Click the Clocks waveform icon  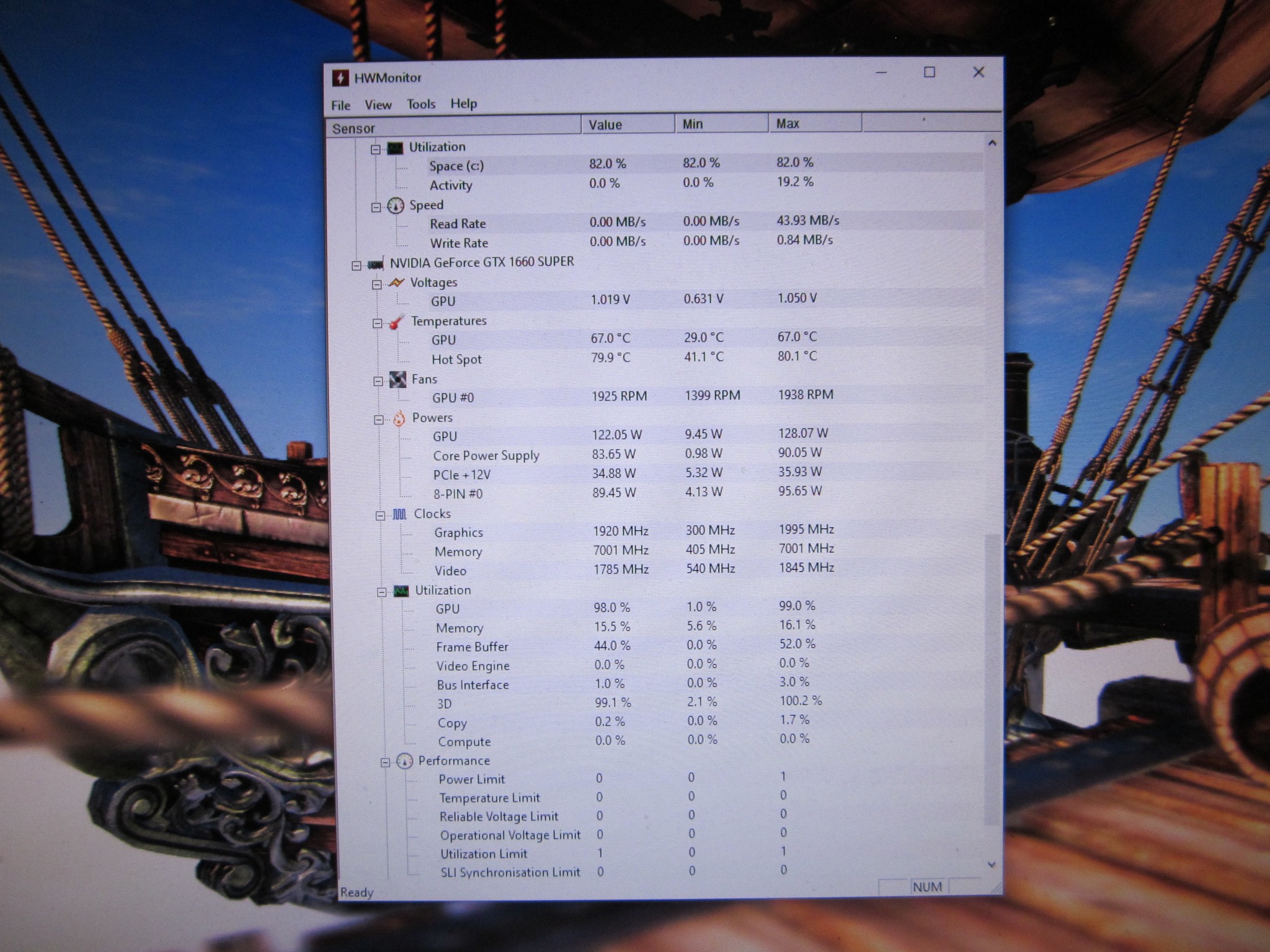[x=400, y=514]
